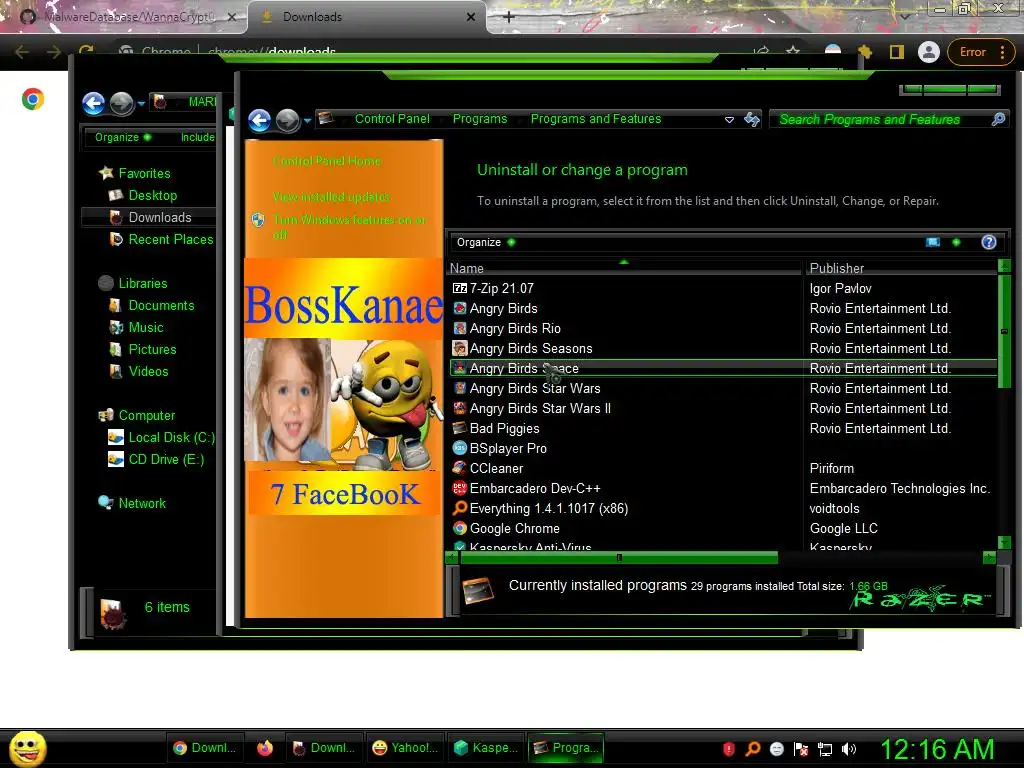Open view options dropdown arrow in toolbar
This screenshot has height=768, width=1024.
[x=956, y=242]
